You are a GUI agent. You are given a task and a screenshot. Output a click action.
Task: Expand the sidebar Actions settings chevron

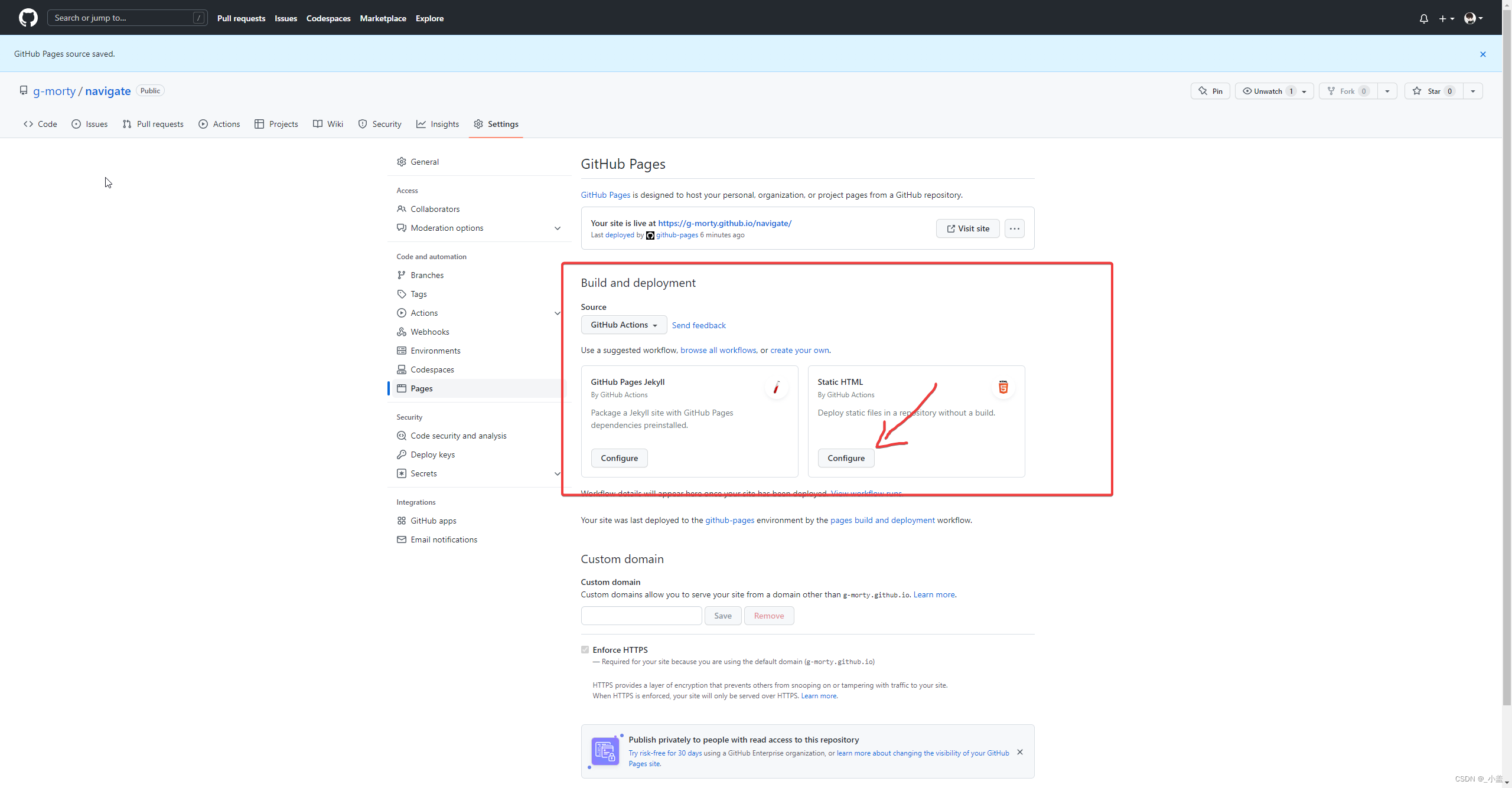(557, 313)
